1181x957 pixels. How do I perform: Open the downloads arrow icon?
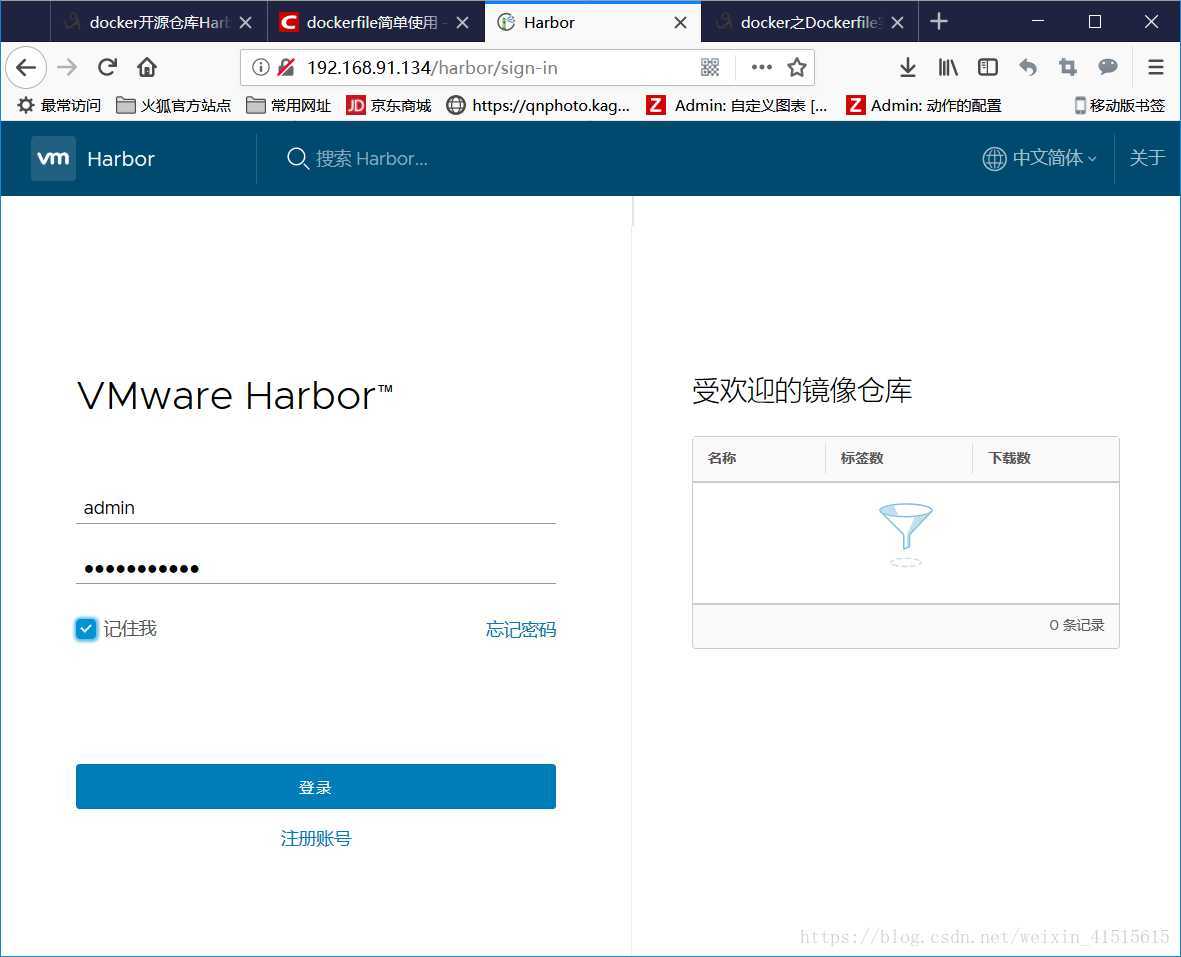click(x=908, y=68)
